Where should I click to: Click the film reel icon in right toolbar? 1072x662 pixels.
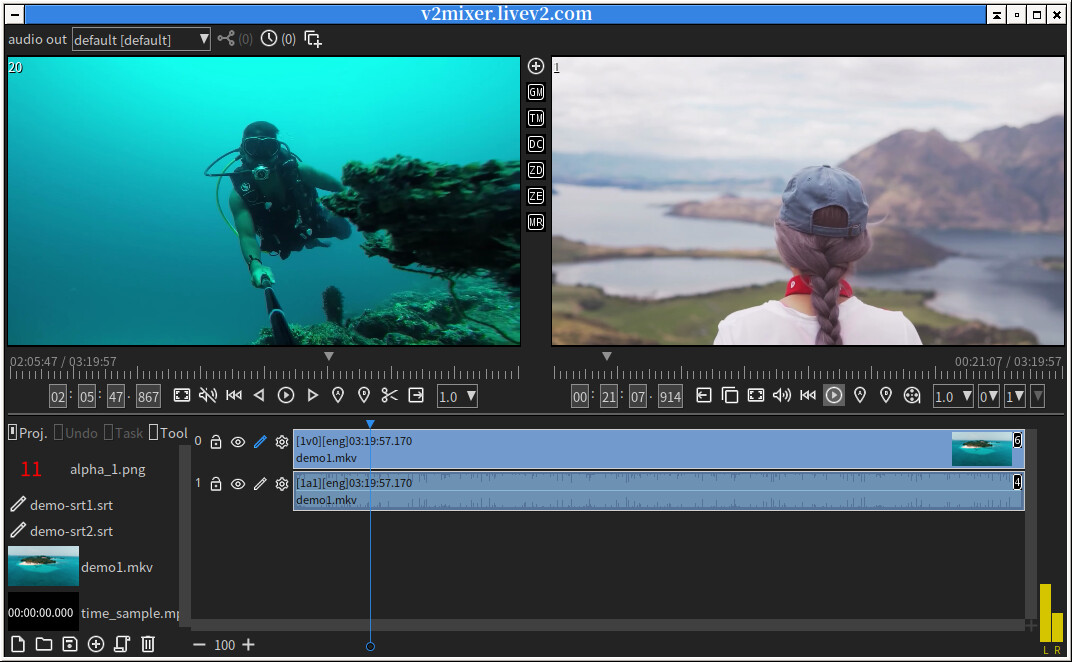(912, 396)
